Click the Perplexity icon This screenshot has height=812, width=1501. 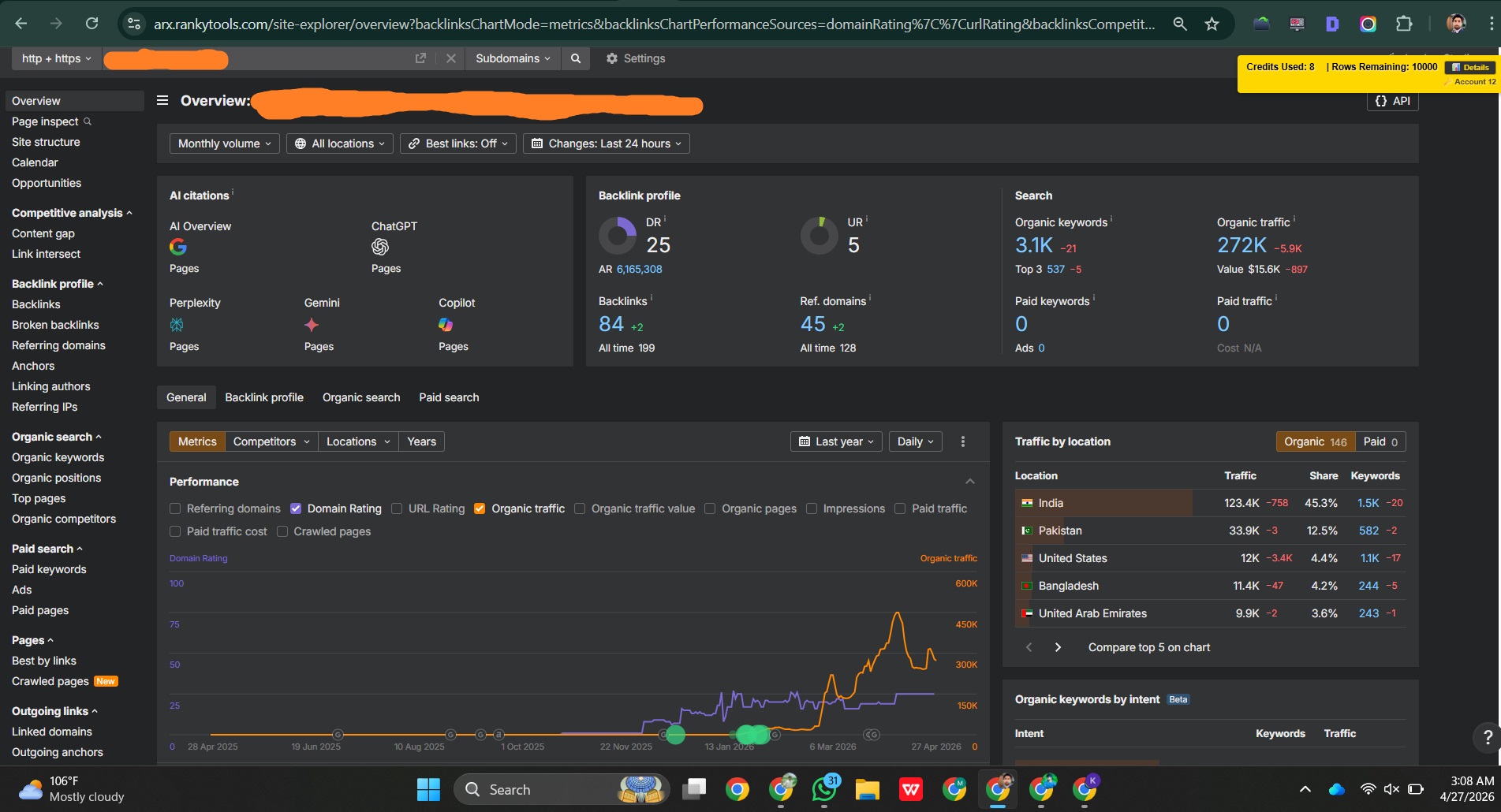point(177,325)
